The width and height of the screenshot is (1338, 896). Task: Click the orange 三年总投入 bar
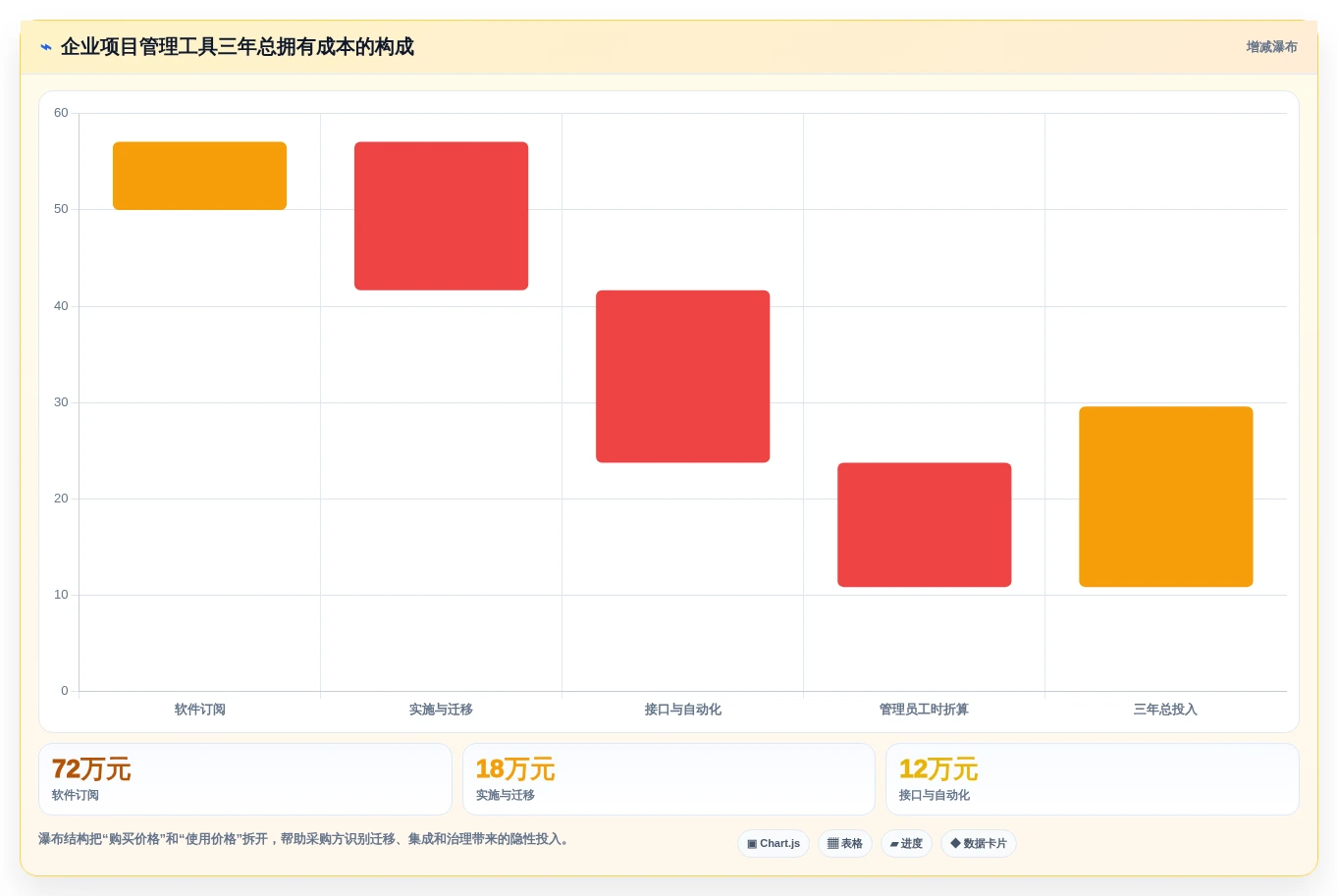click(1165, 497)
